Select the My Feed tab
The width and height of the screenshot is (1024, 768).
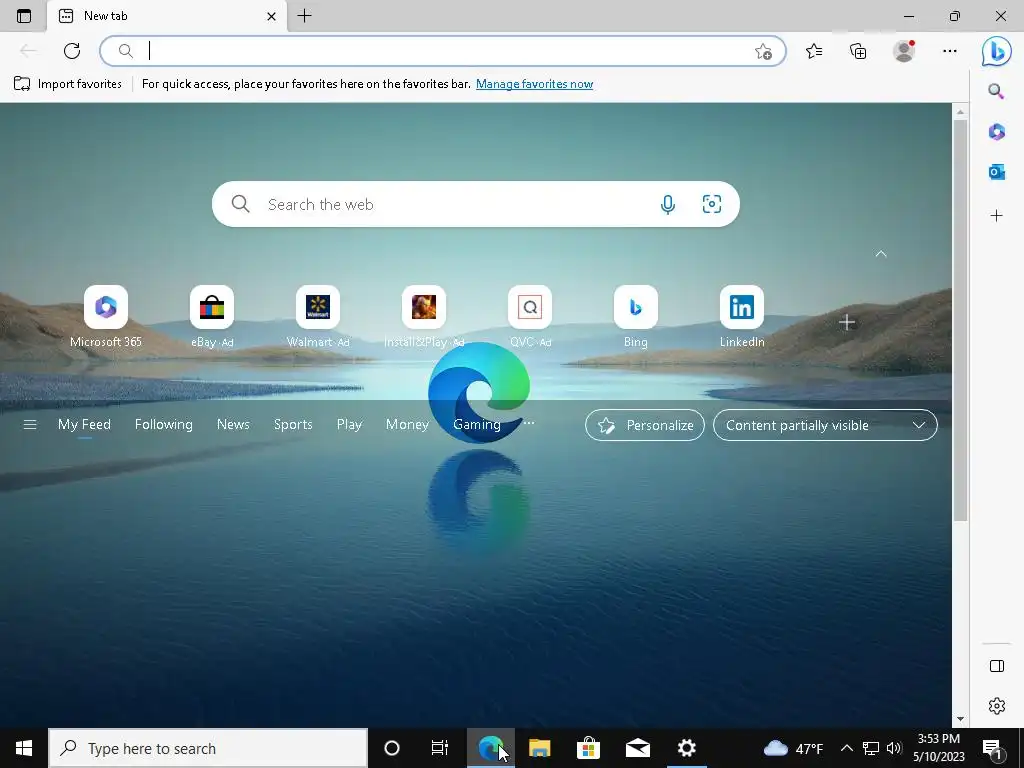[84, 424]
